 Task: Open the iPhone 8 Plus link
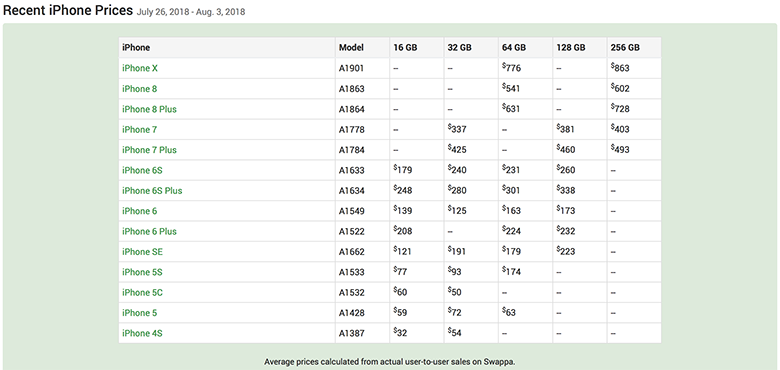(149, 109)
